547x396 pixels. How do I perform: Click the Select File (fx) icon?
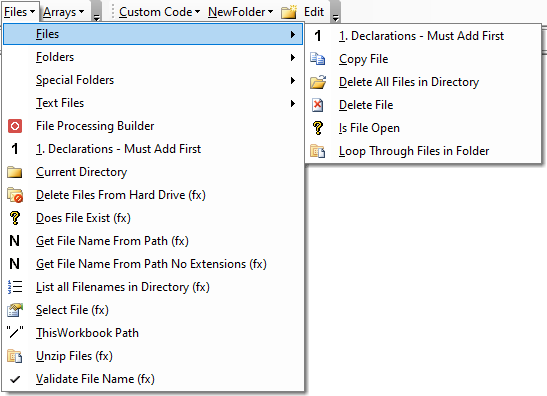coord(15,310)
